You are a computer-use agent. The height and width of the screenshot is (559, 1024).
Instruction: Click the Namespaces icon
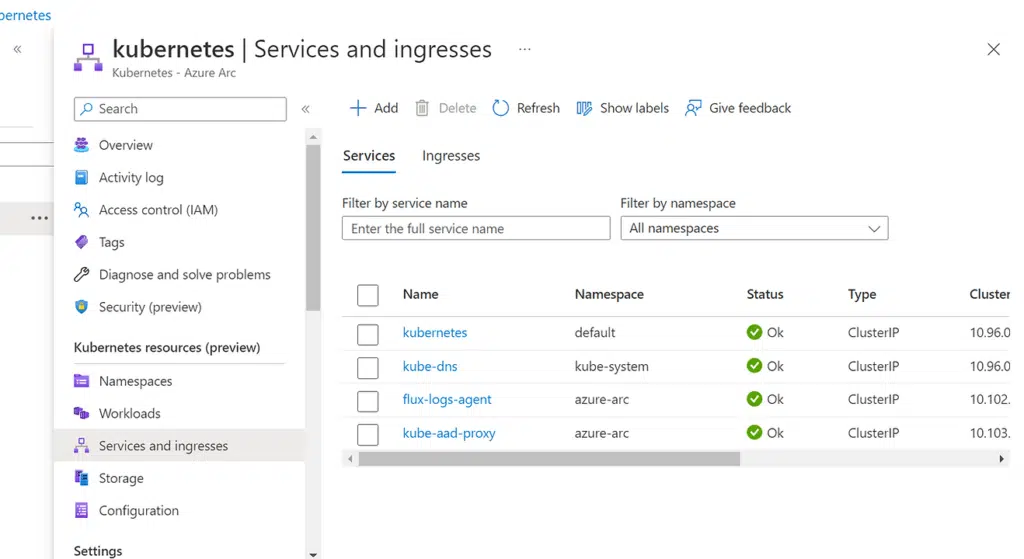(x=82, y=381)
